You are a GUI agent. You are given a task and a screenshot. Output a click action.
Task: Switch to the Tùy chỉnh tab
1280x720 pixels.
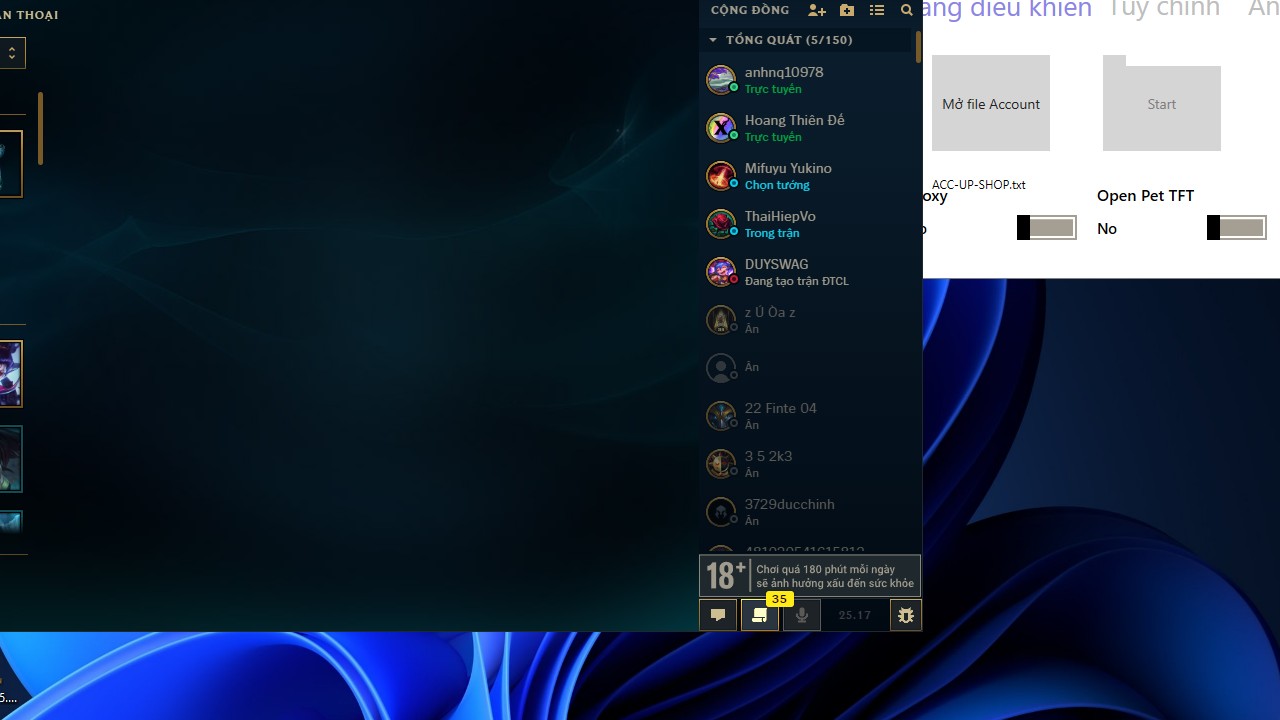[x=1163, y=10]
